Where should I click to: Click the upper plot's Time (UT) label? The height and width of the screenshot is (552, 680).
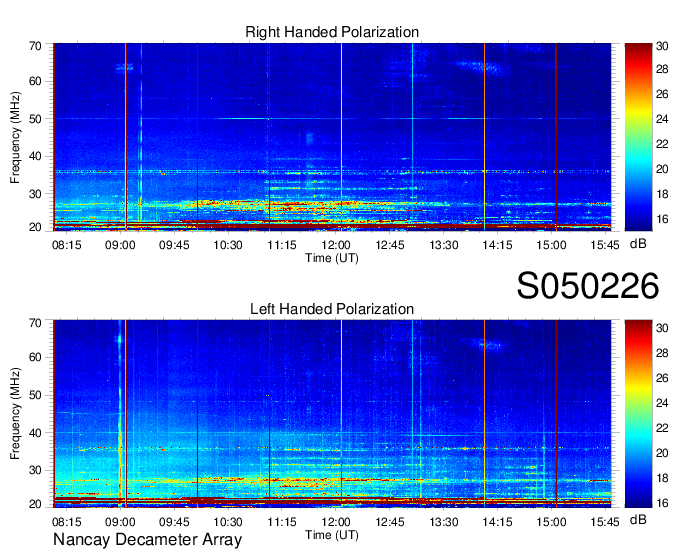(332, 258)
